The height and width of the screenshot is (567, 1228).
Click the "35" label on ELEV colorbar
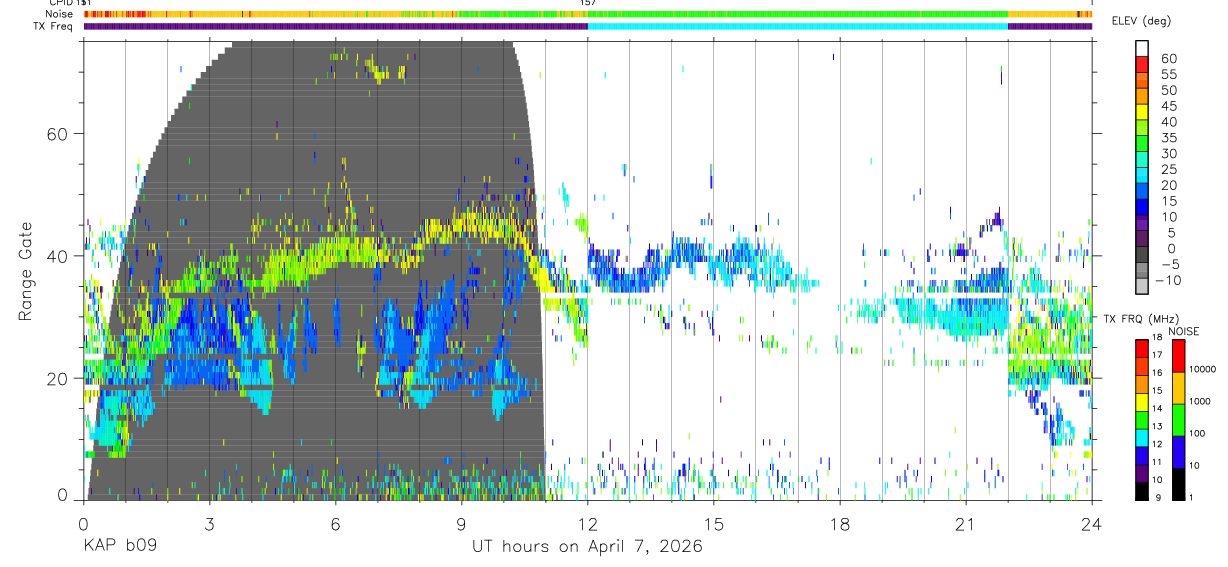coord(1168,138)
